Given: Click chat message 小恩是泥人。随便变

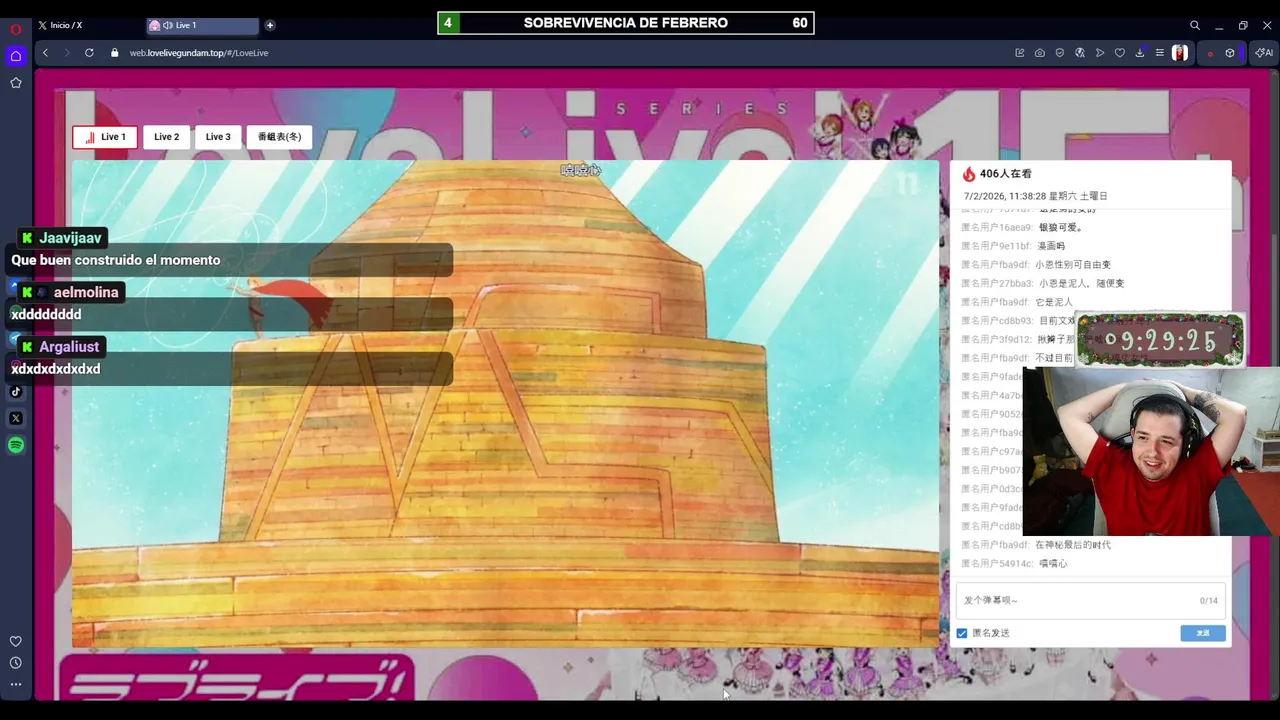Looking at the screenshot, I should pos(1082,283).
